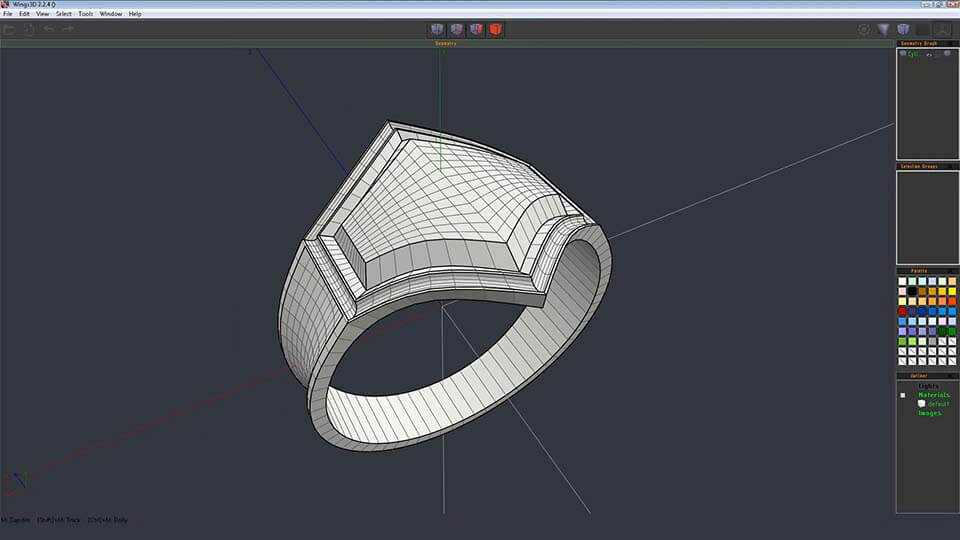Toggle ground plane toolbar icon

923,29
